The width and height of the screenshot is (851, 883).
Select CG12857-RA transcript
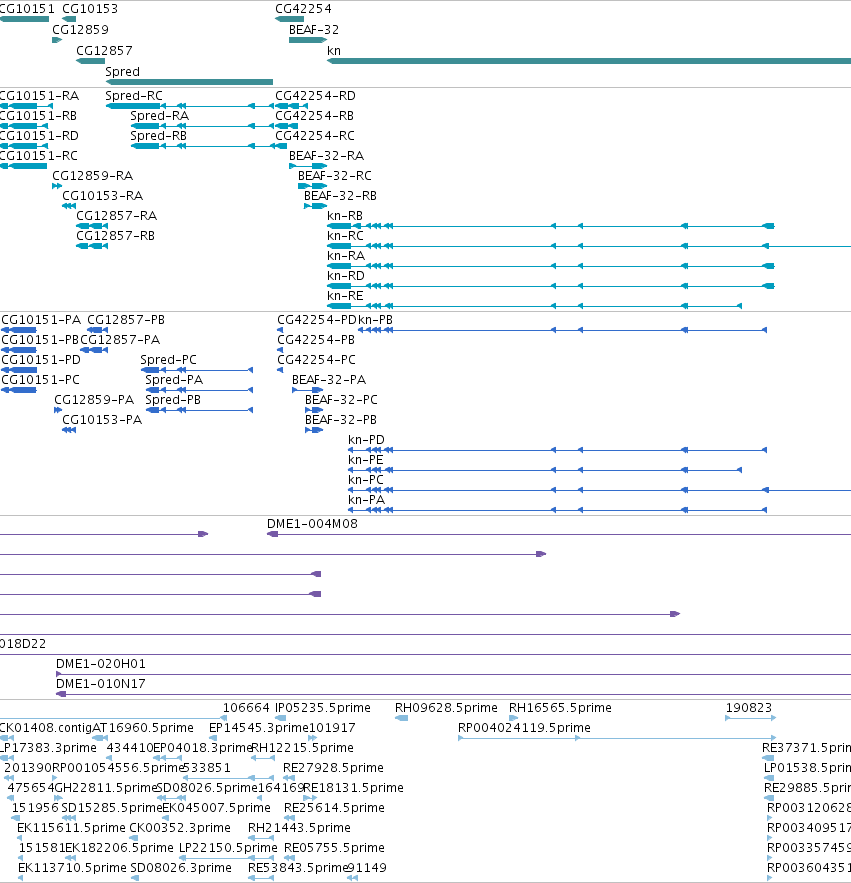pyautogui.click(x=92, y=226)
